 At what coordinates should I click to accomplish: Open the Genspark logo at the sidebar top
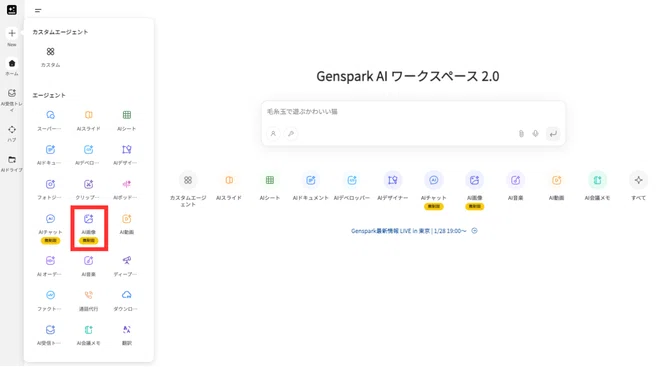click(12, 10)
